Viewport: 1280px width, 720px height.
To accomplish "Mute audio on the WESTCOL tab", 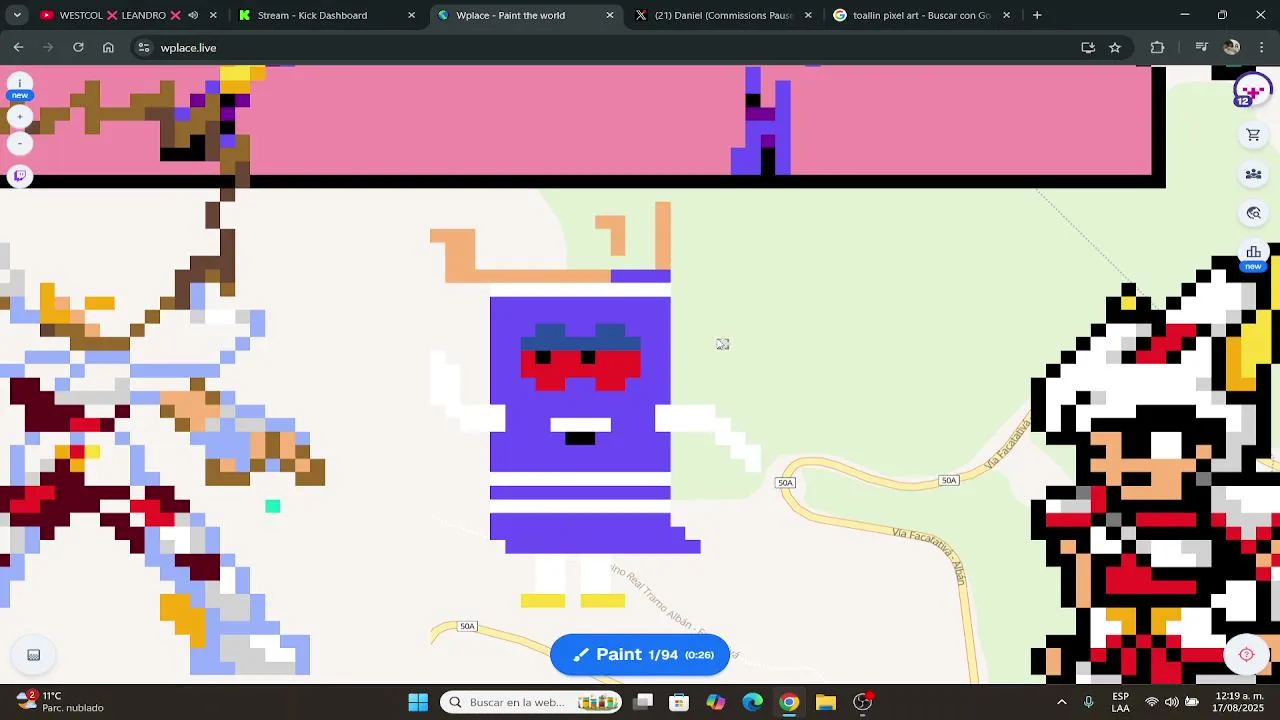I will click(193, 15).
